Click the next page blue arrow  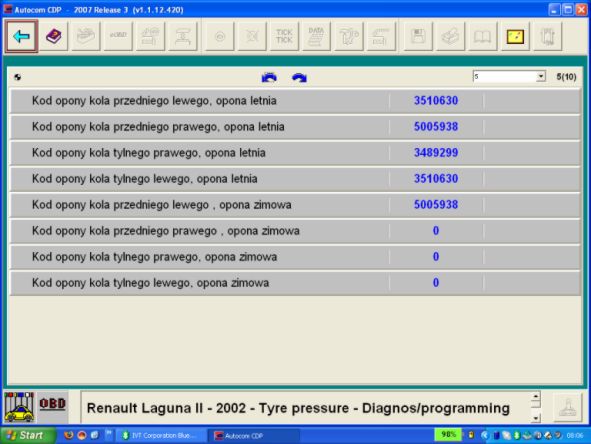coord(299,77)
